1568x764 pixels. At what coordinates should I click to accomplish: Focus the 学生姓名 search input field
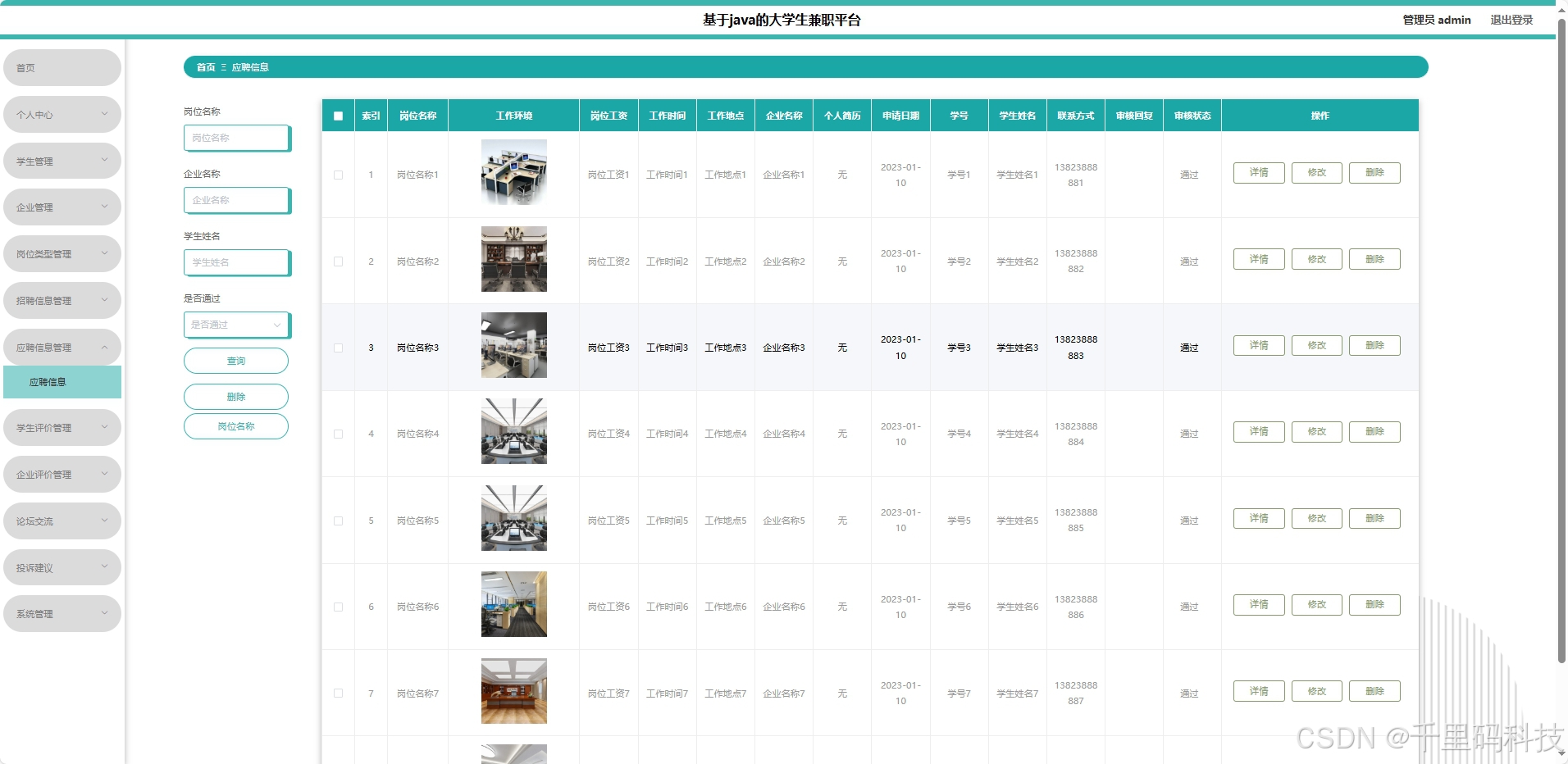pos(237,262)
